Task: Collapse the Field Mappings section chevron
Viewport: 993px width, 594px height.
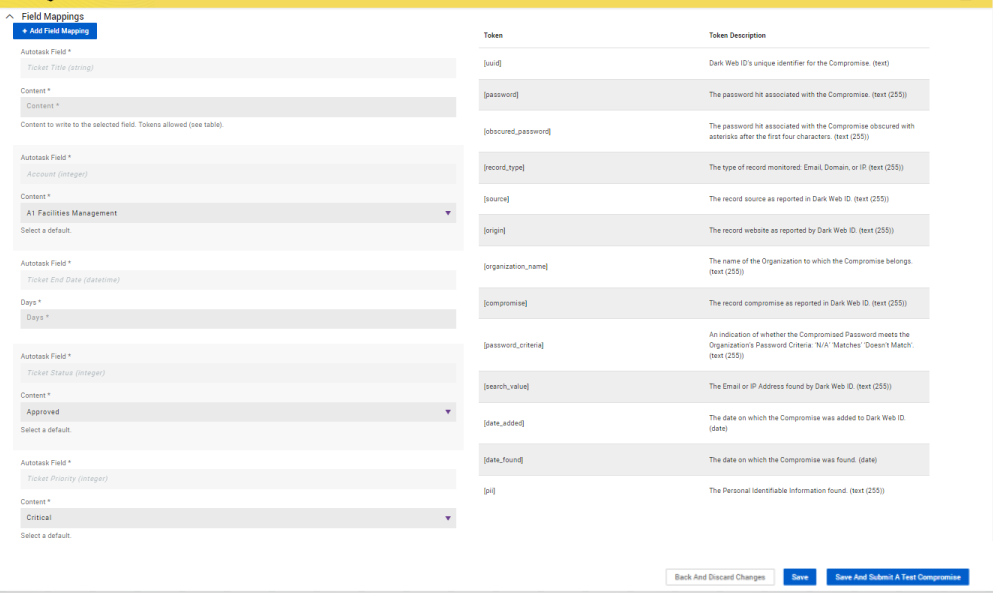Action: coord(10,17)
